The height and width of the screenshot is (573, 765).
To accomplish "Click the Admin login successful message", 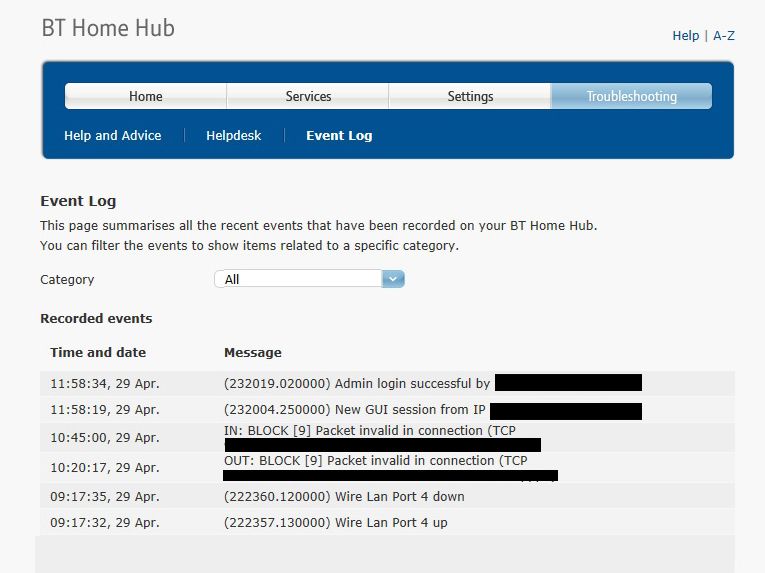I will (357, 384).
